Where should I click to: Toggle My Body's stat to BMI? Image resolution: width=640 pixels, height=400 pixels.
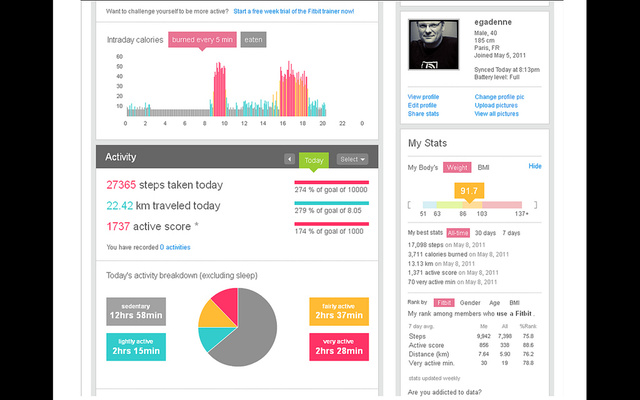[483, 166]
